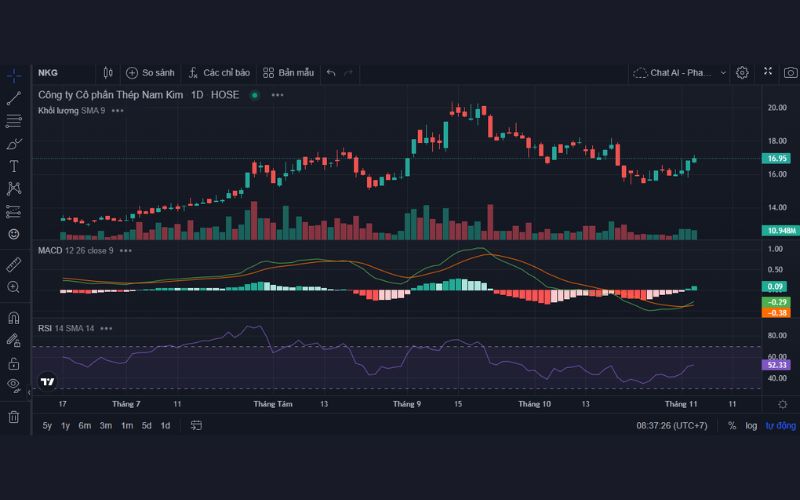Screen dimensions: 800x500
Task: Open the emoji icons tool
Action: tap(14, 234)
